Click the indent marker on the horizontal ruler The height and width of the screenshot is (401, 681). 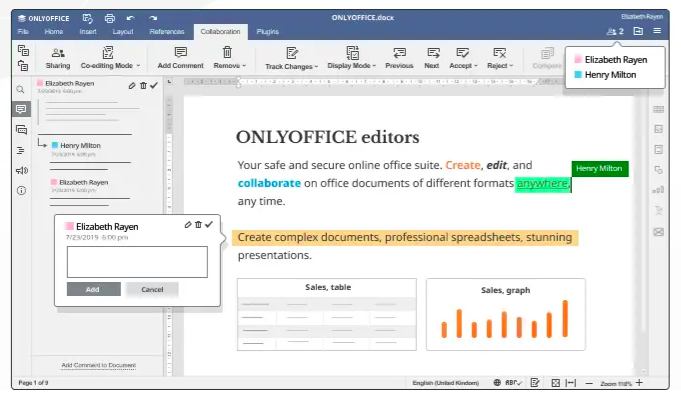pyautogui.click(x=238, y=82)
